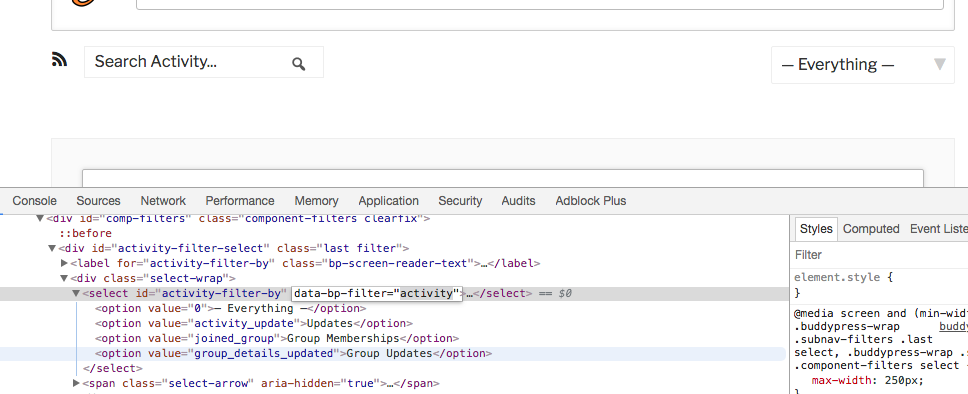Click the @media screen rule text
This screenshot has width=968, height=394.
881,313
